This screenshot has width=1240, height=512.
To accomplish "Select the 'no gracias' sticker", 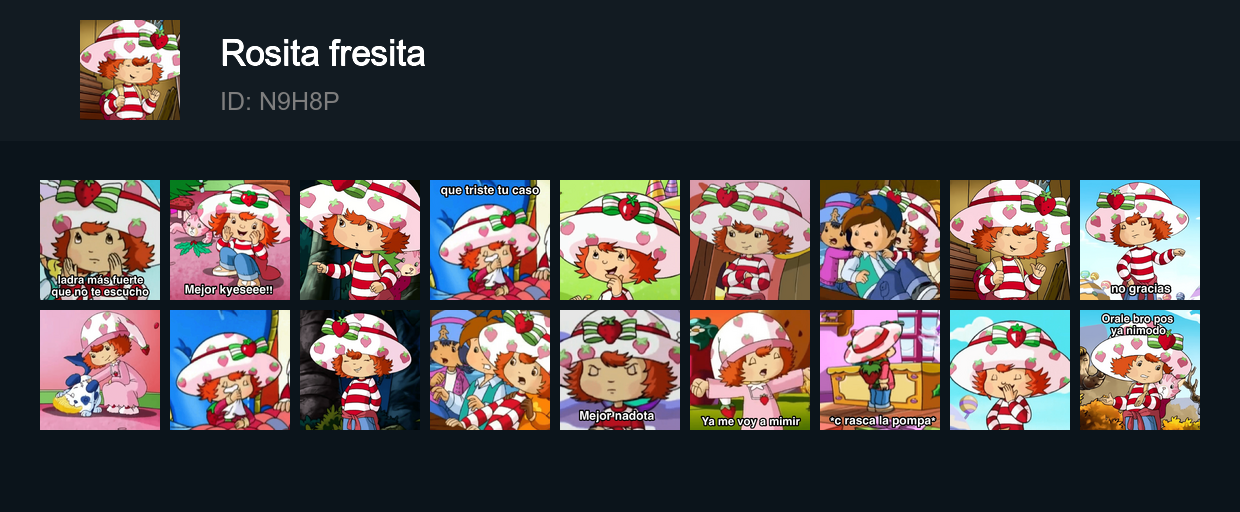I will pyautogui.click(x=1140, y=240).
